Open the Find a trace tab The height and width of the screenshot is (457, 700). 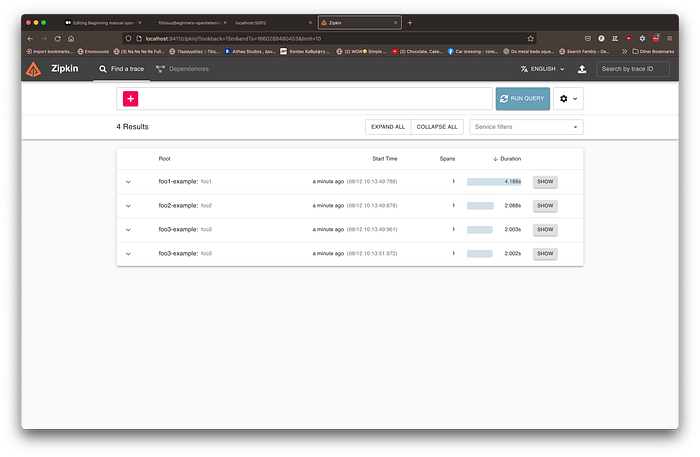click(121, 69)
